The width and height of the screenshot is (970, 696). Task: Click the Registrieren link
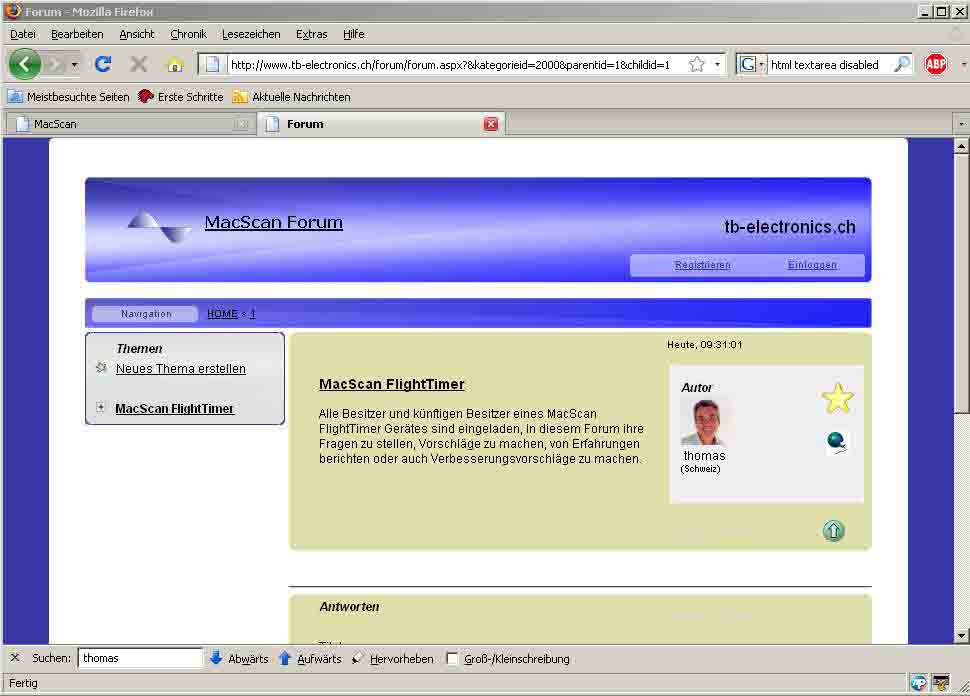[702, 265]
